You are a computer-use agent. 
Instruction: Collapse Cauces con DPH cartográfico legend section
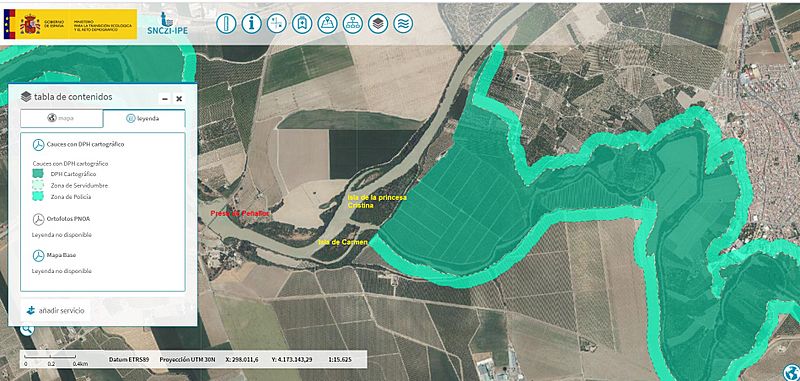pyautogui.click(x=38, y=145)
